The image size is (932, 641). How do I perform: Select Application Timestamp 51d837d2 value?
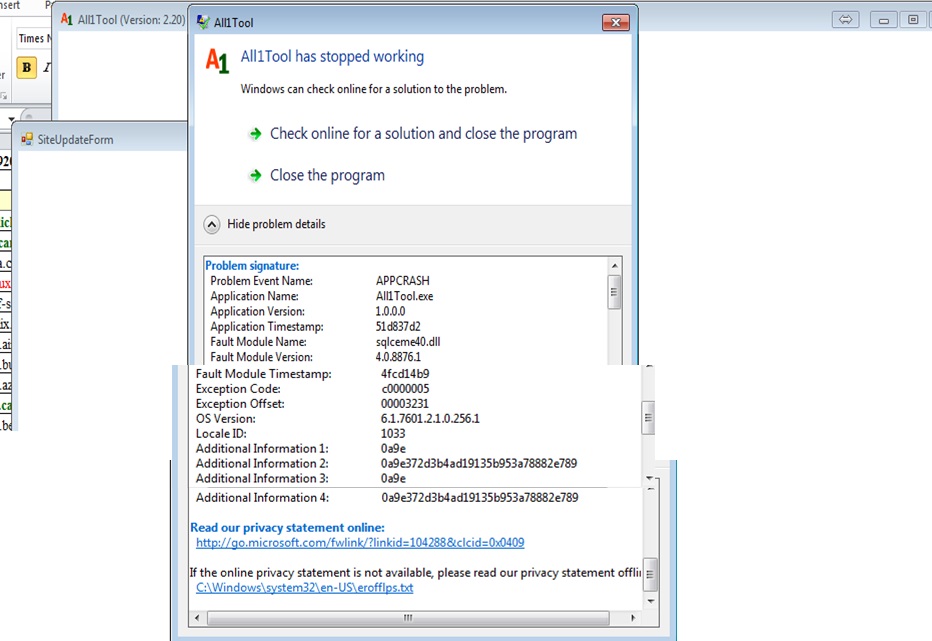pos(398,326)
